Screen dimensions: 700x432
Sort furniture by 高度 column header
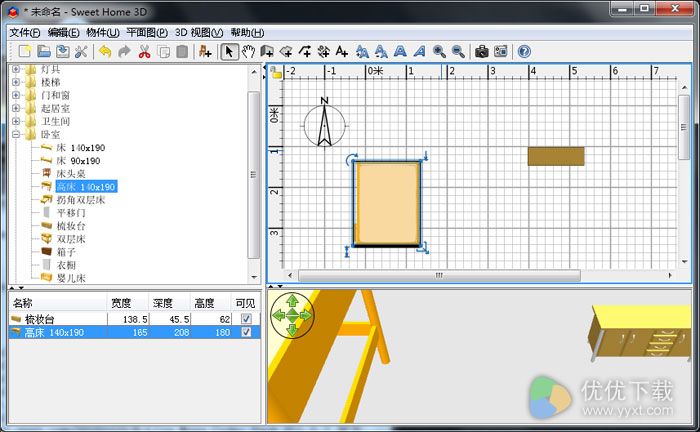pos(211,303)
